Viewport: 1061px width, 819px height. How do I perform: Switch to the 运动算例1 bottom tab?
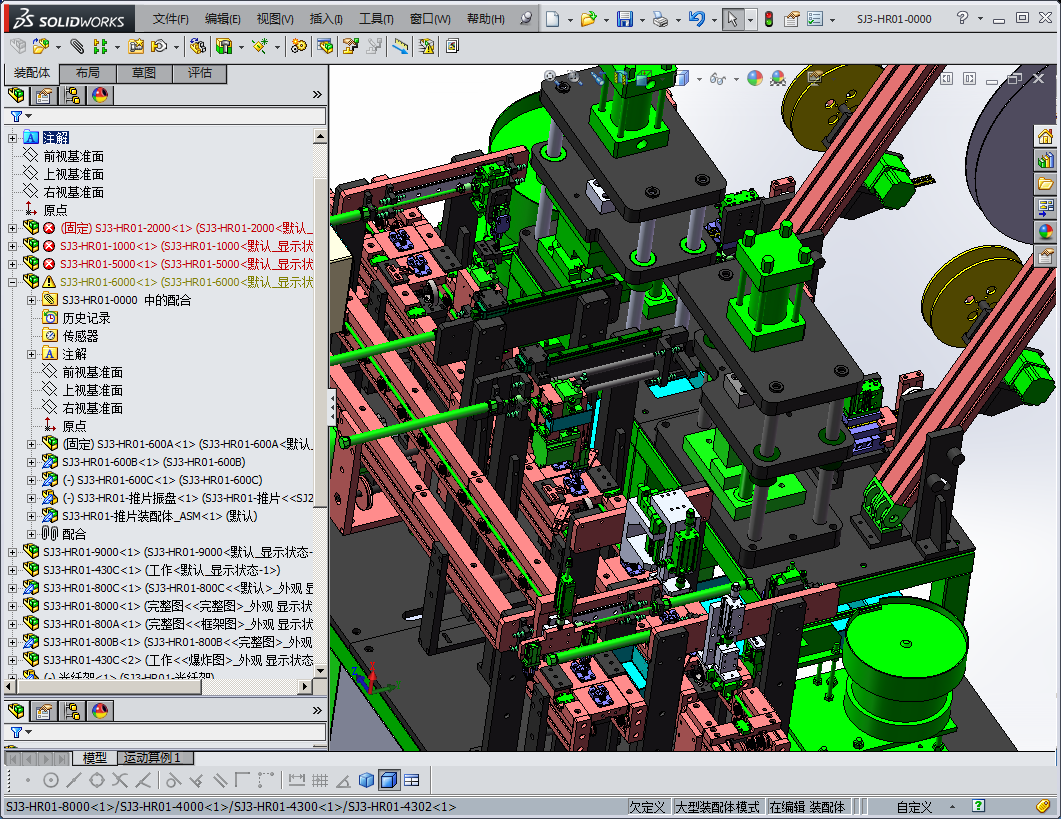point(150,758)
